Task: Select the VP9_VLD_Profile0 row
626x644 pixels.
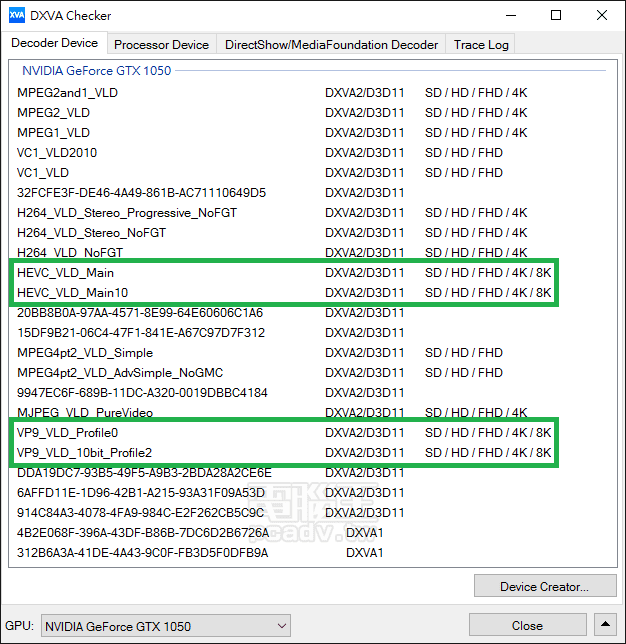Action: (x=313, y=432)
